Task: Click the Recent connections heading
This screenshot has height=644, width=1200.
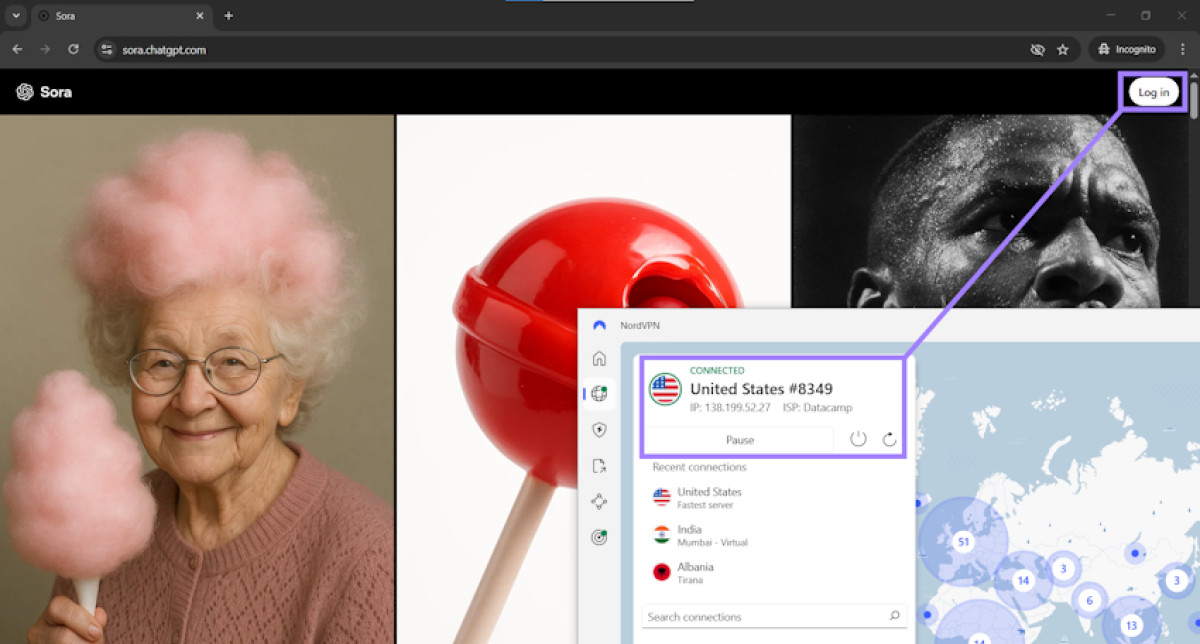Action: tap(699, 467)
